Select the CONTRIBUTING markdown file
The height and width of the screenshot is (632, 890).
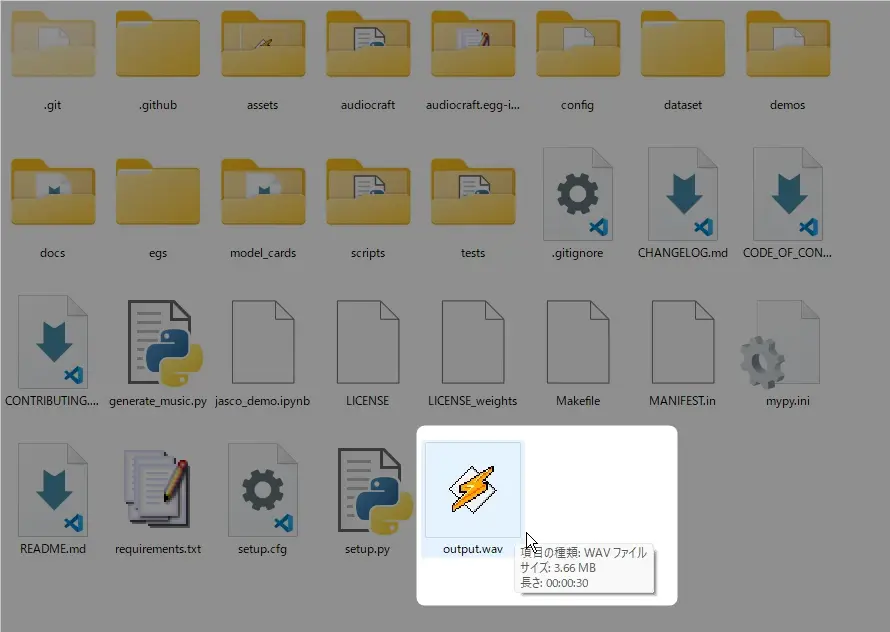[x=53, y=343]
